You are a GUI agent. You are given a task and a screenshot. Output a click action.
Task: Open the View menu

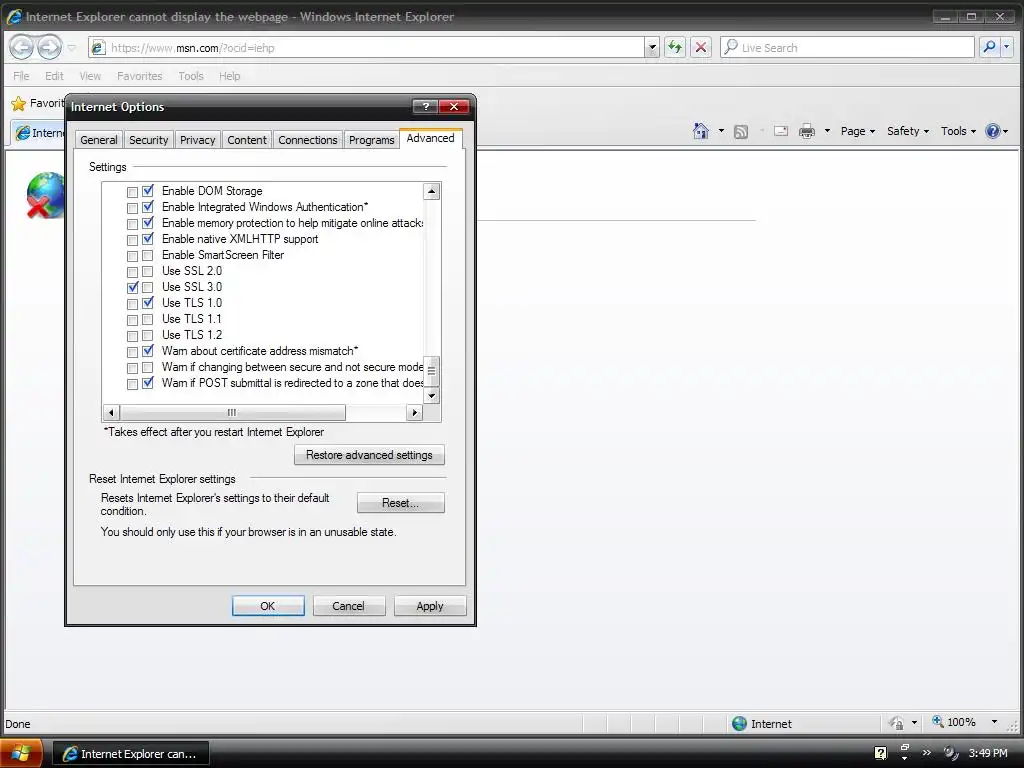pyautogui.click(x=90, y=76)
